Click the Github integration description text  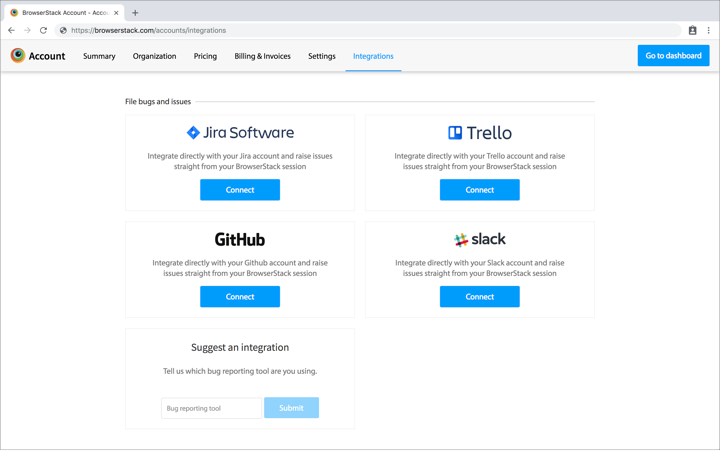[x=240, y=268]
